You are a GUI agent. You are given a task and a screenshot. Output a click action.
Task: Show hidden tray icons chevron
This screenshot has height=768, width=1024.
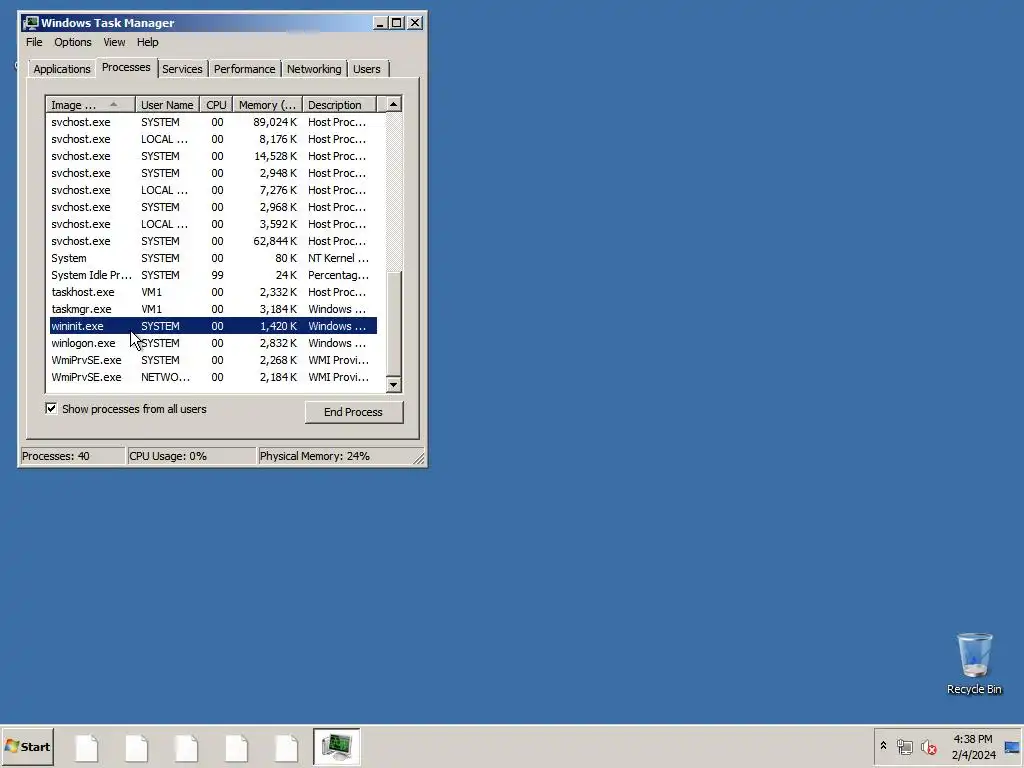(883, 746)
